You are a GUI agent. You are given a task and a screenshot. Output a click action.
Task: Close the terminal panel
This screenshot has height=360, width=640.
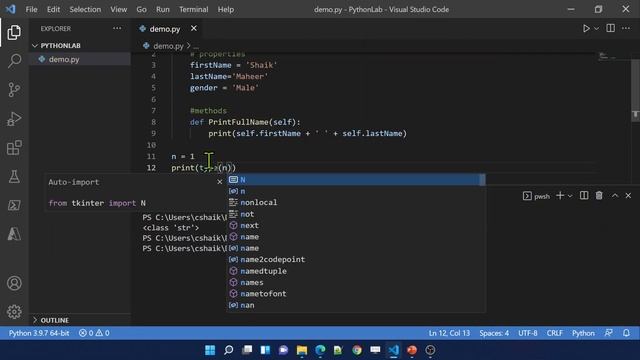click(628, 196)
